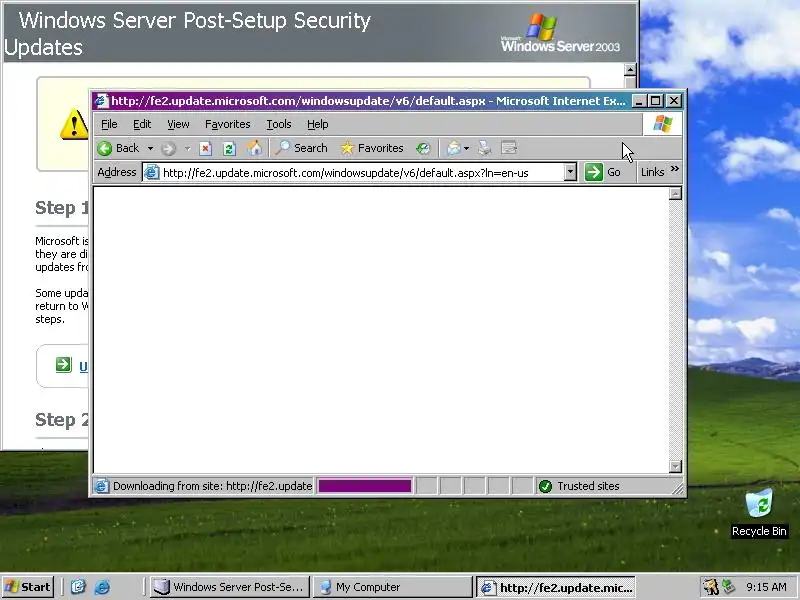Screen dimensions: 800x600
Task: Open the Favorites menu
Action: [x=228, y=124]
